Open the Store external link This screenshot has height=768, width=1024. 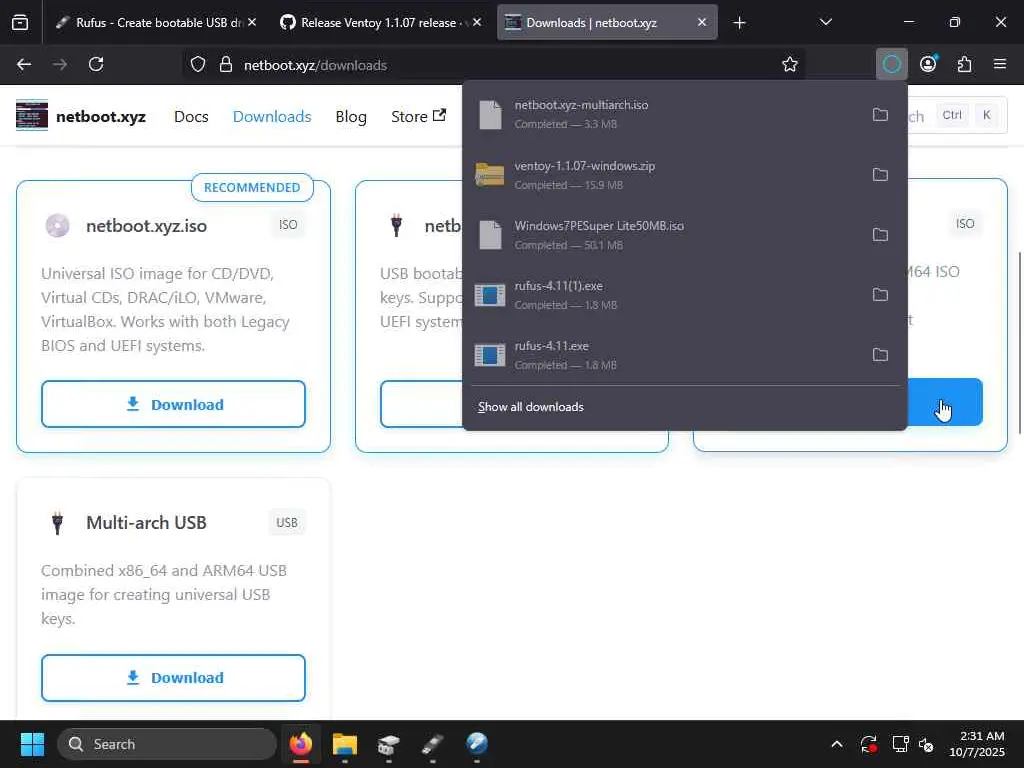pos(419,116)
